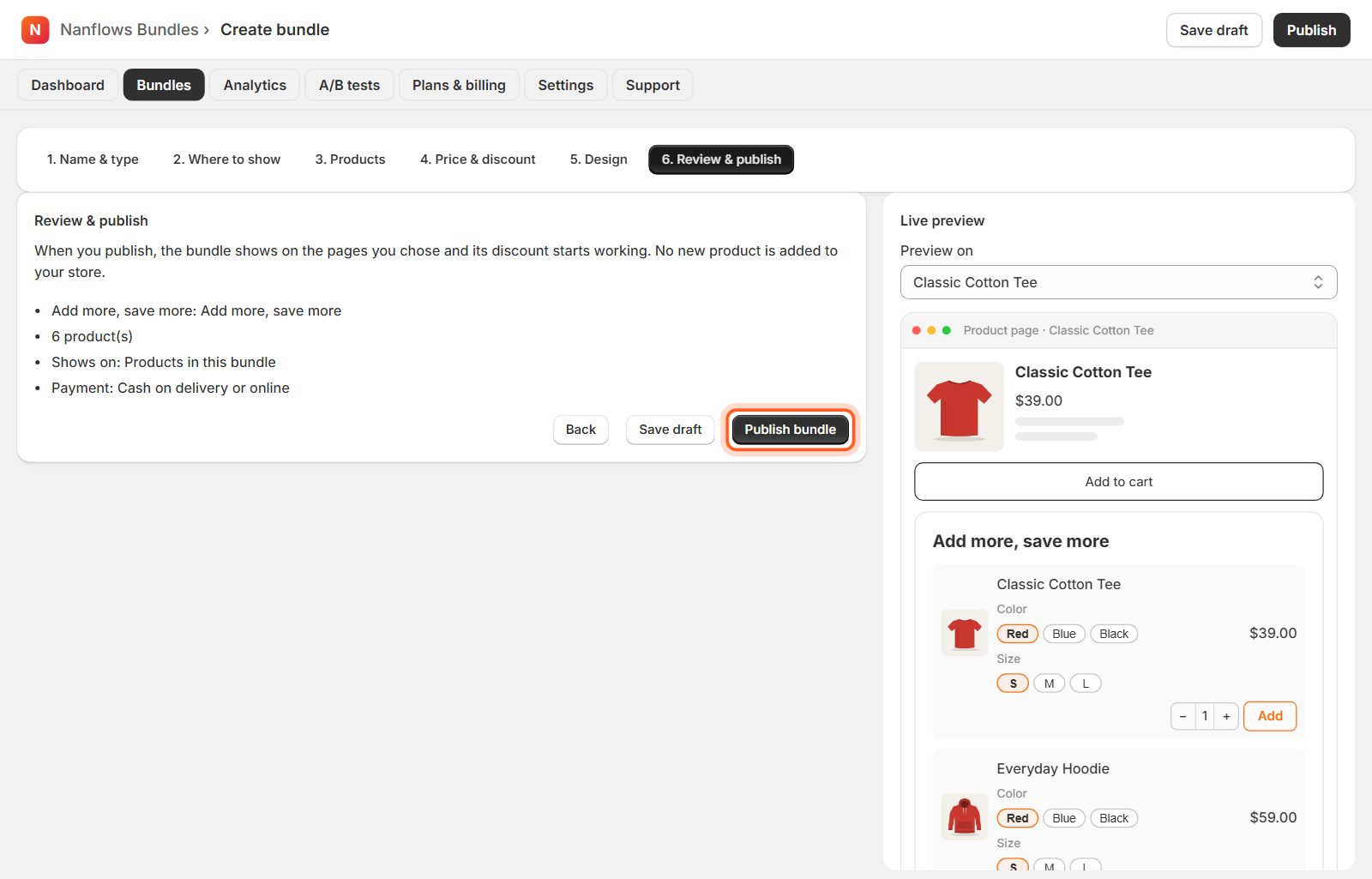The width and height of the screenshot is (1372, 879).
Task: Select step 6. Review & publish
Action: 721,160
